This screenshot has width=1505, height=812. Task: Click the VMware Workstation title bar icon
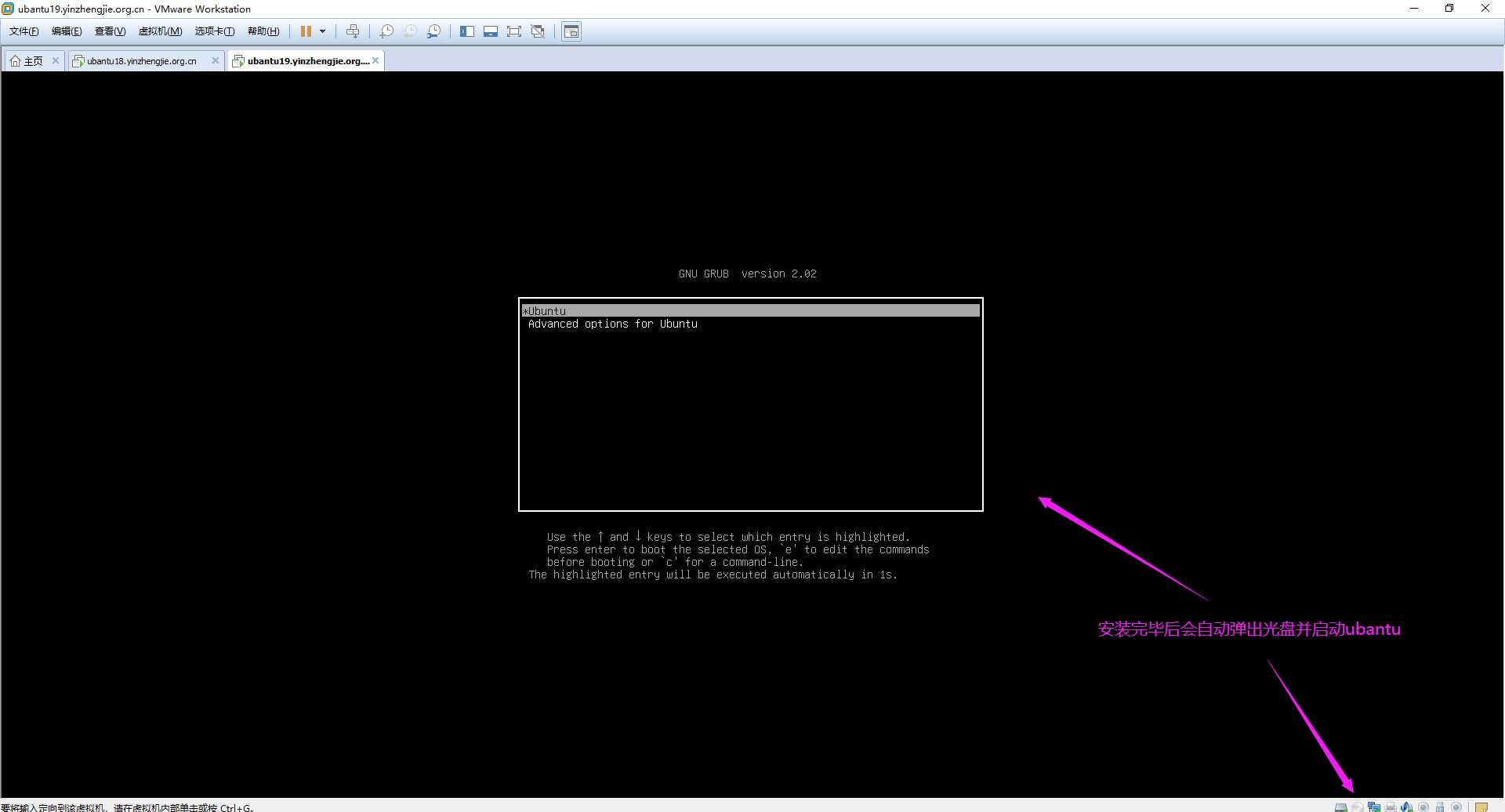pos(8,9)
